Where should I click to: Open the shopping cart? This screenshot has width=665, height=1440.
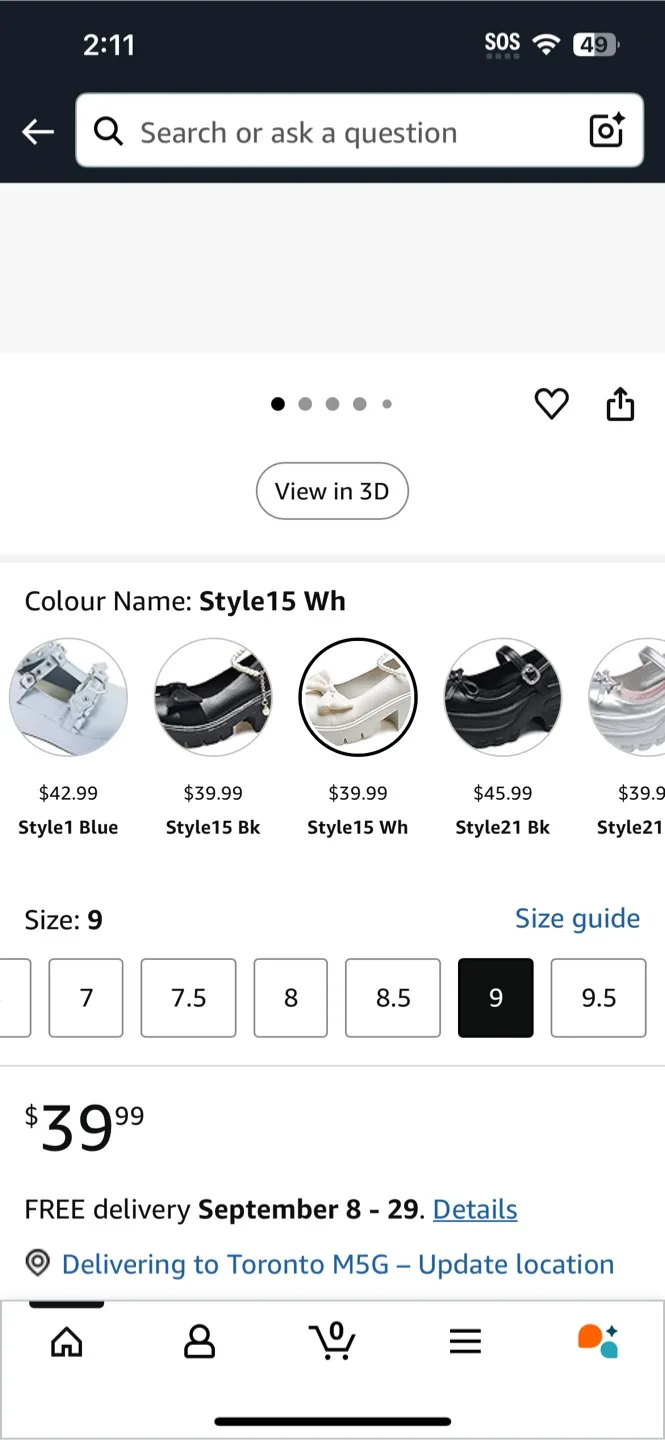tap(332, 1340)
